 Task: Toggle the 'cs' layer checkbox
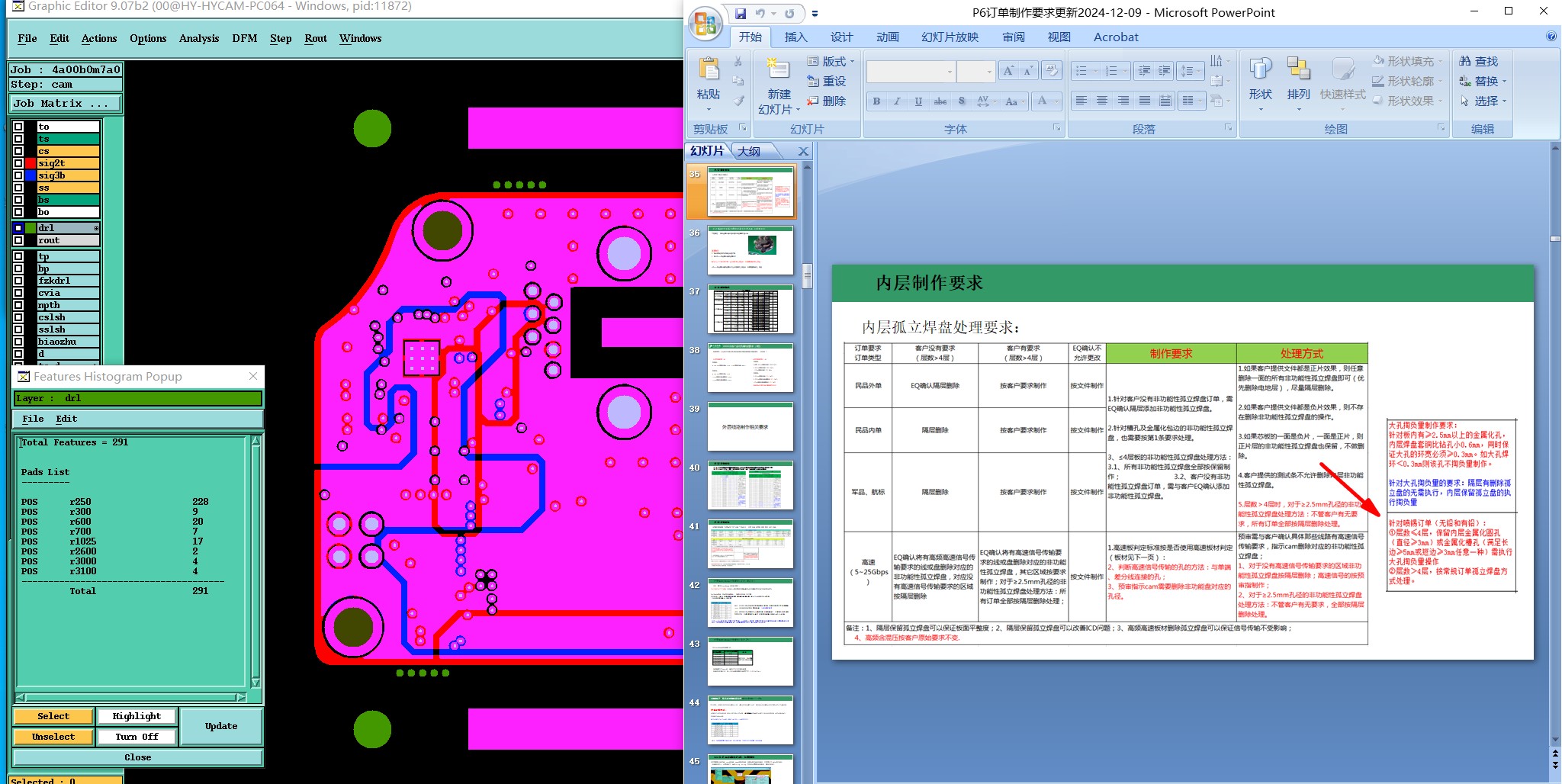pyautogui.click(x=18, y=151)
